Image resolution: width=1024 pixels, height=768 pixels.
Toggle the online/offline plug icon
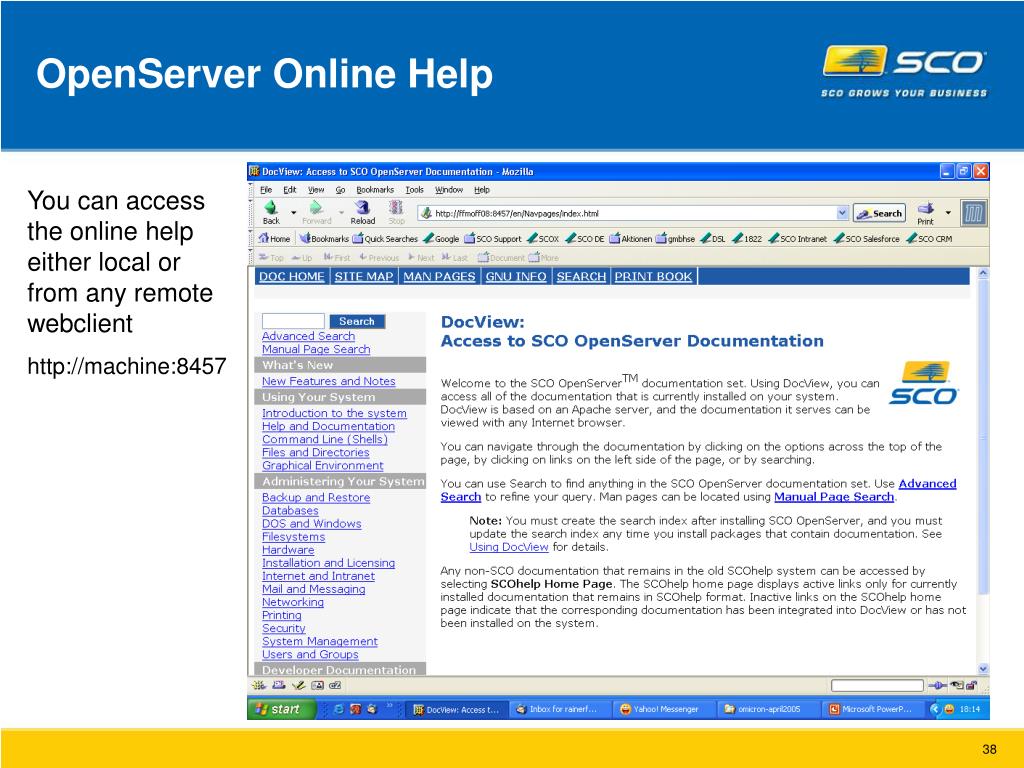coord(937,685)
